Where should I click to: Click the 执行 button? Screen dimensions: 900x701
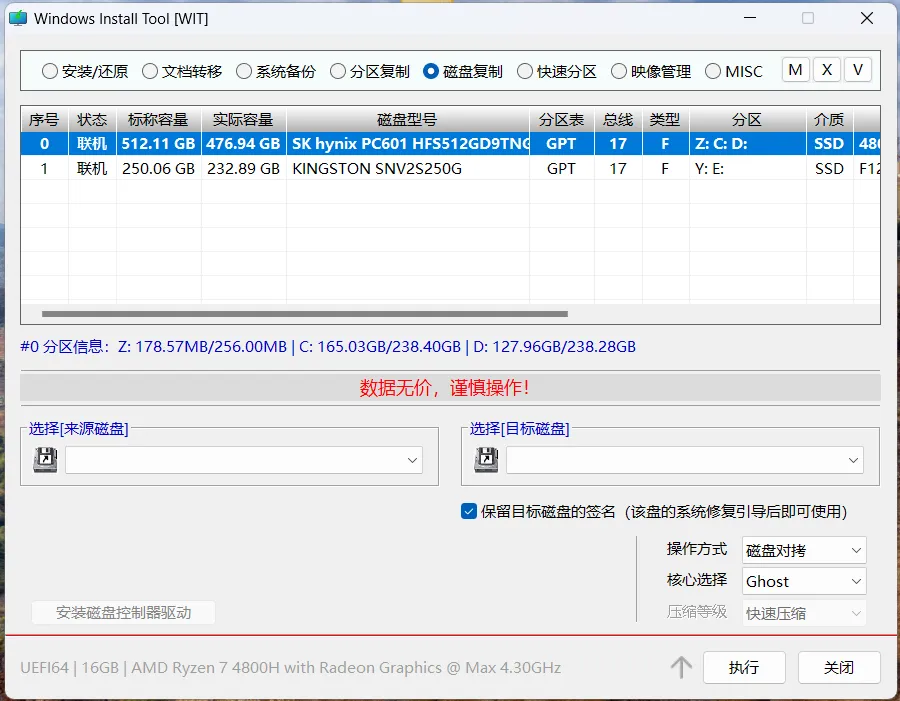[x=744, y=667]
